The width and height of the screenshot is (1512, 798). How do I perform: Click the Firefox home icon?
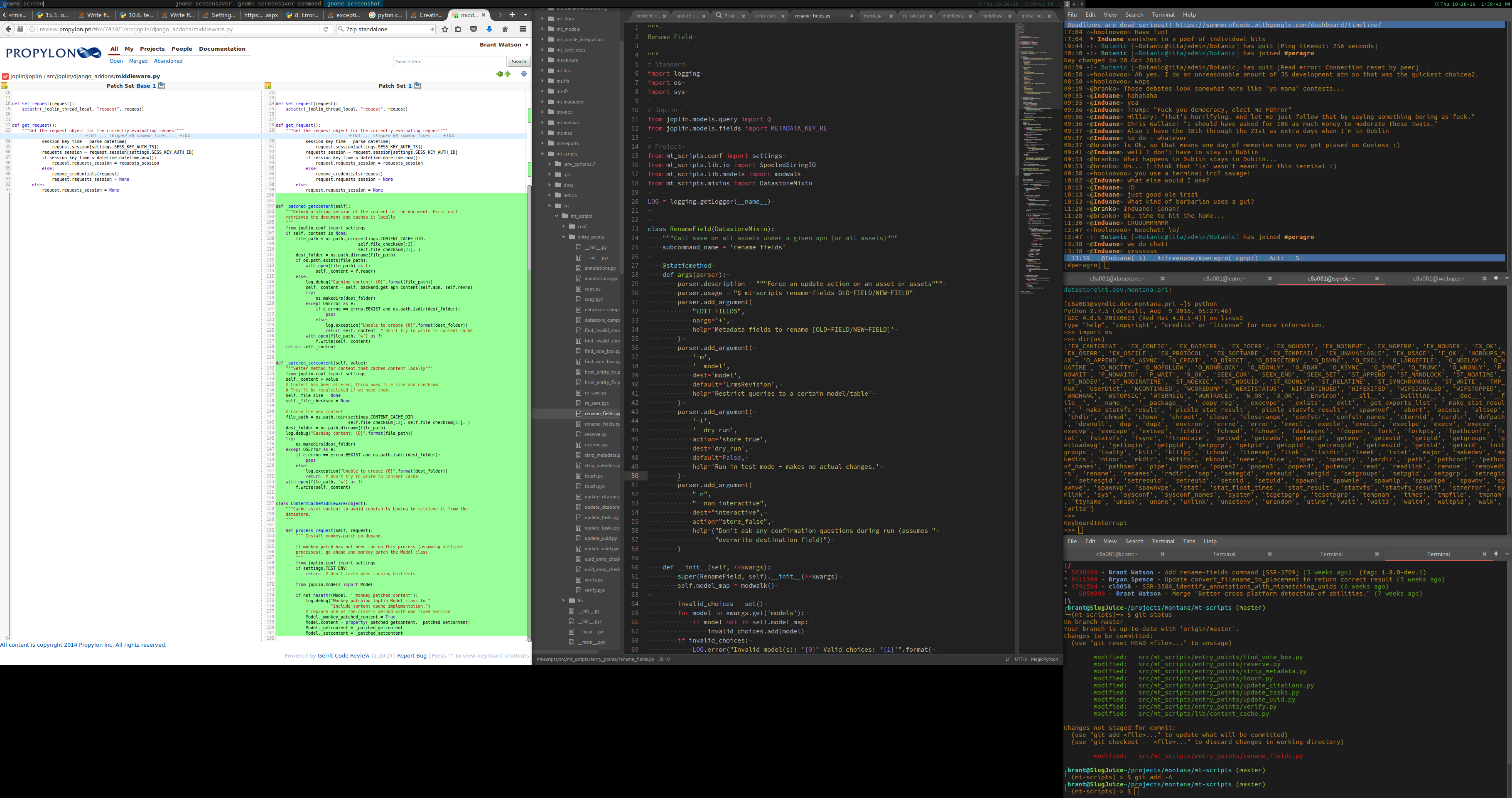tap(505, 29)
